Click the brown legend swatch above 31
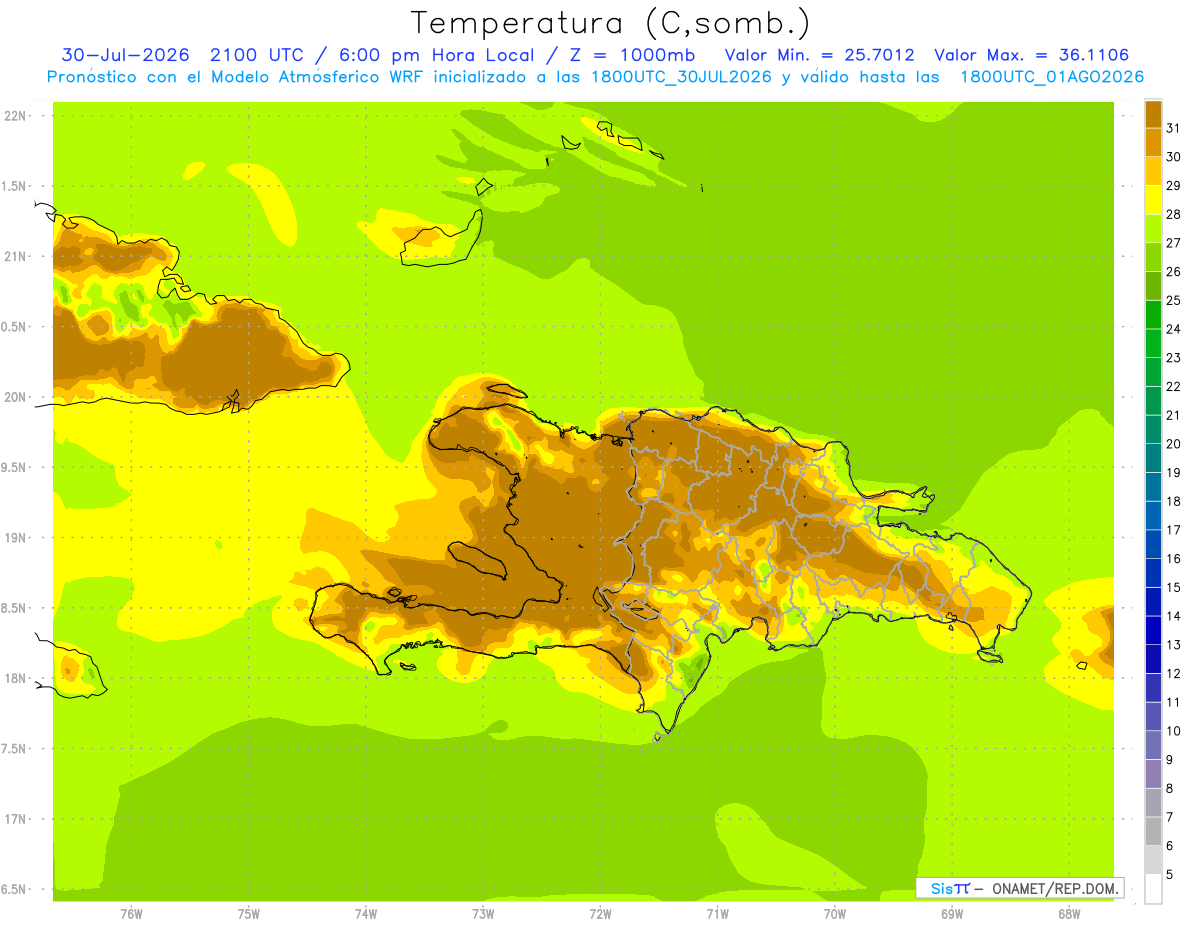Viewport: 1200px width, 927px height. pyautogui.click(x=1153, y=113)
